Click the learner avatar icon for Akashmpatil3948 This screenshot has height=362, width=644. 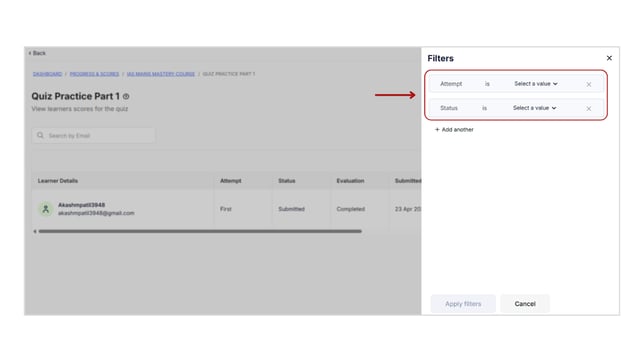tap(46, 209)
